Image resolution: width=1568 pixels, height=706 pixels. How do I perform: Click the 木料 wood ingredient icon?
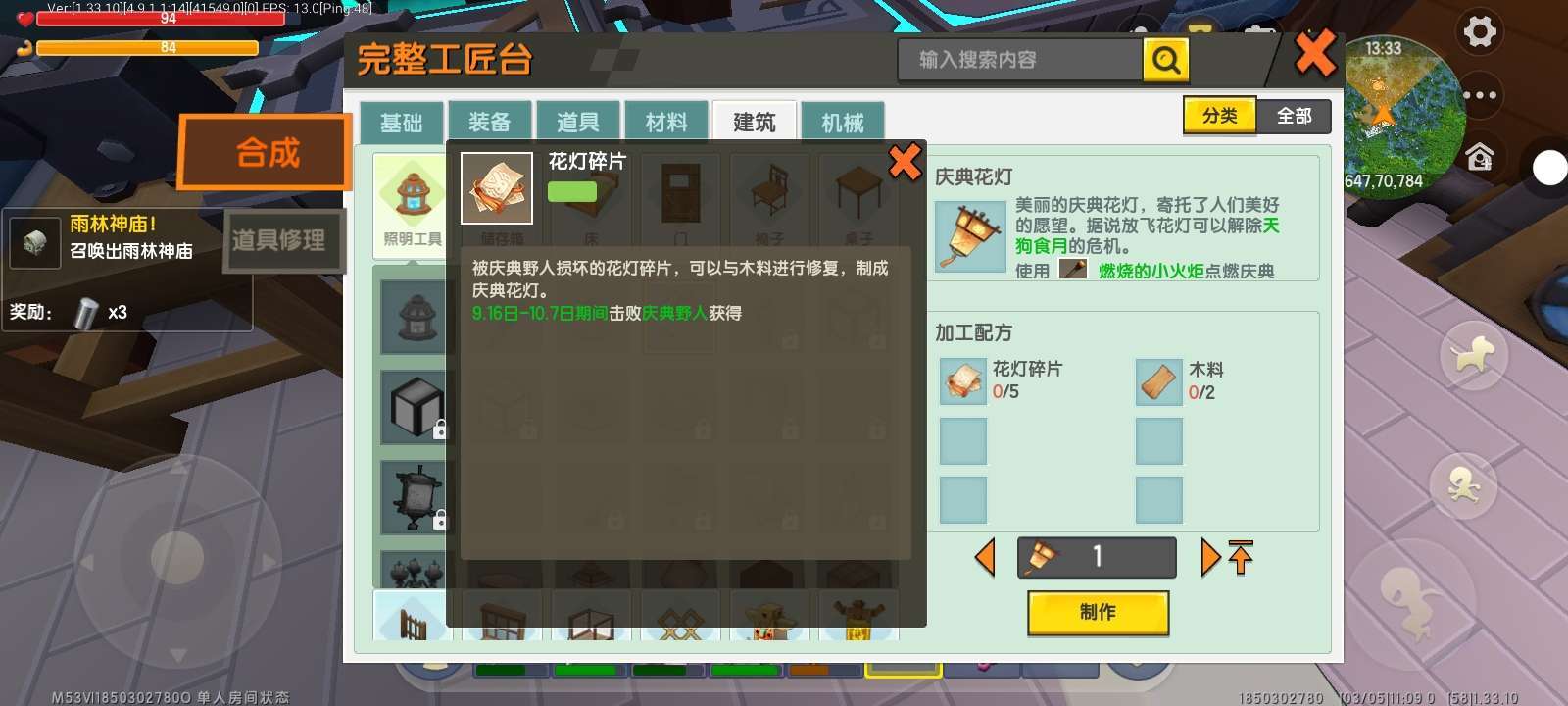coord(1159,381)
